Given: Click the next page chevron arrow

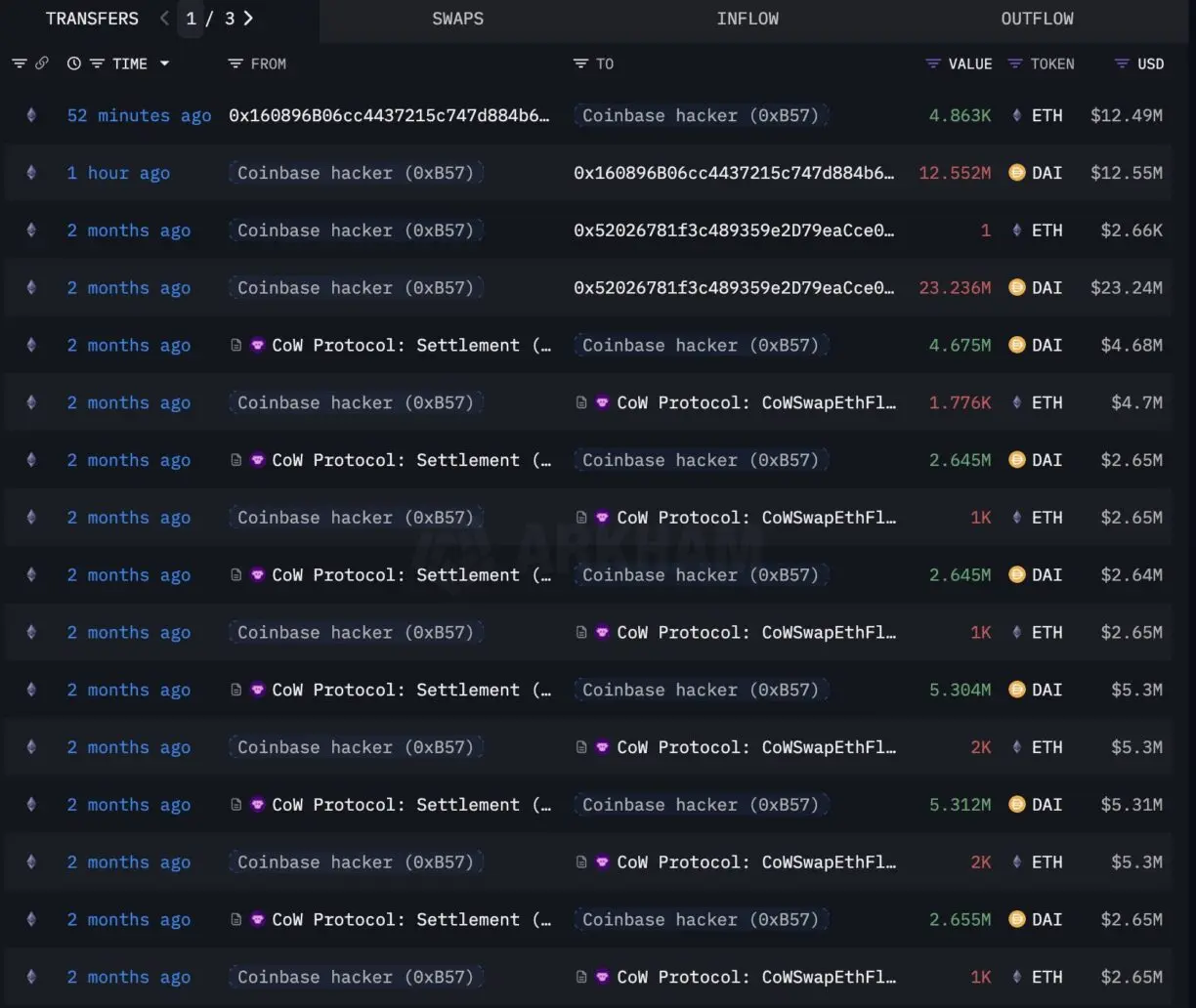Looking at the screenshot, I should [247, 18].
